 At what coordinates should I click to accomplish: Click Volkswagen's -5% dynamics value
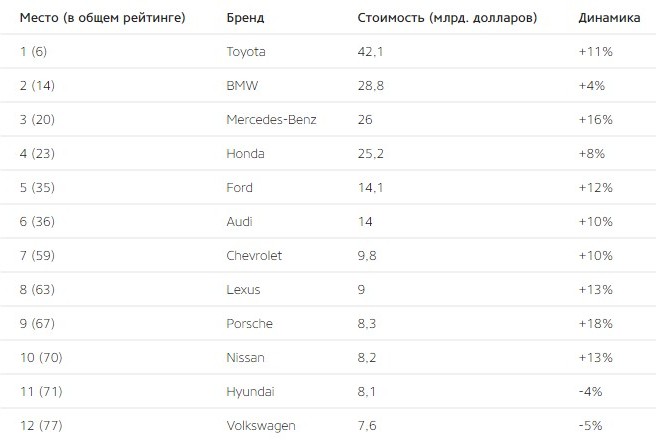[590, 425]
